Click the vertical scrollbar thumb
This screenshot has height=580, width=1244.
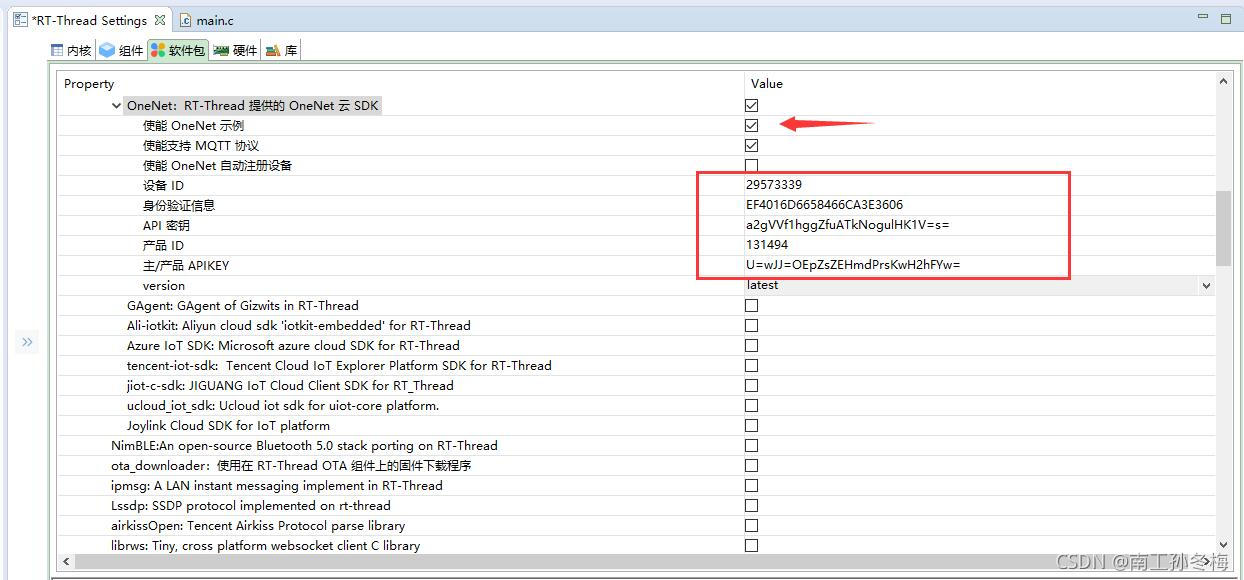1223,228
